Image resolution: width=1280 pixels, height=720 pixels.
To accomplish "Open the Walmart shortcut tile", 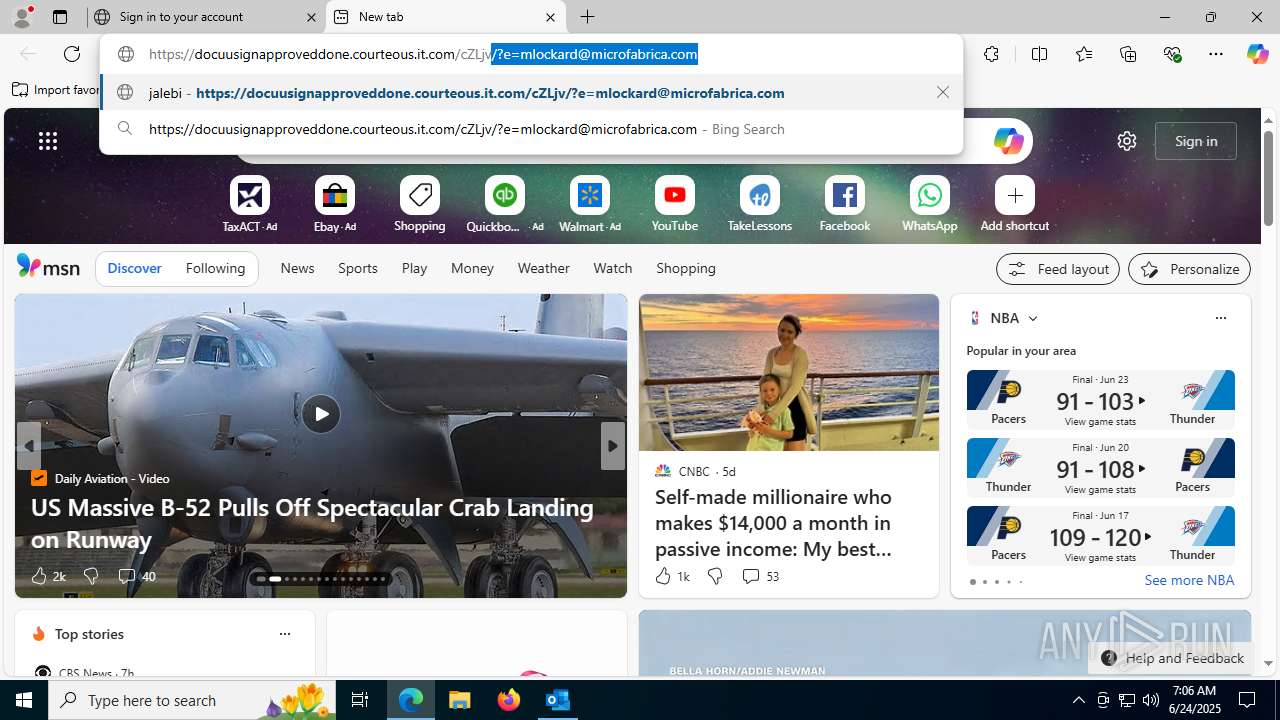I will (590, 205).
